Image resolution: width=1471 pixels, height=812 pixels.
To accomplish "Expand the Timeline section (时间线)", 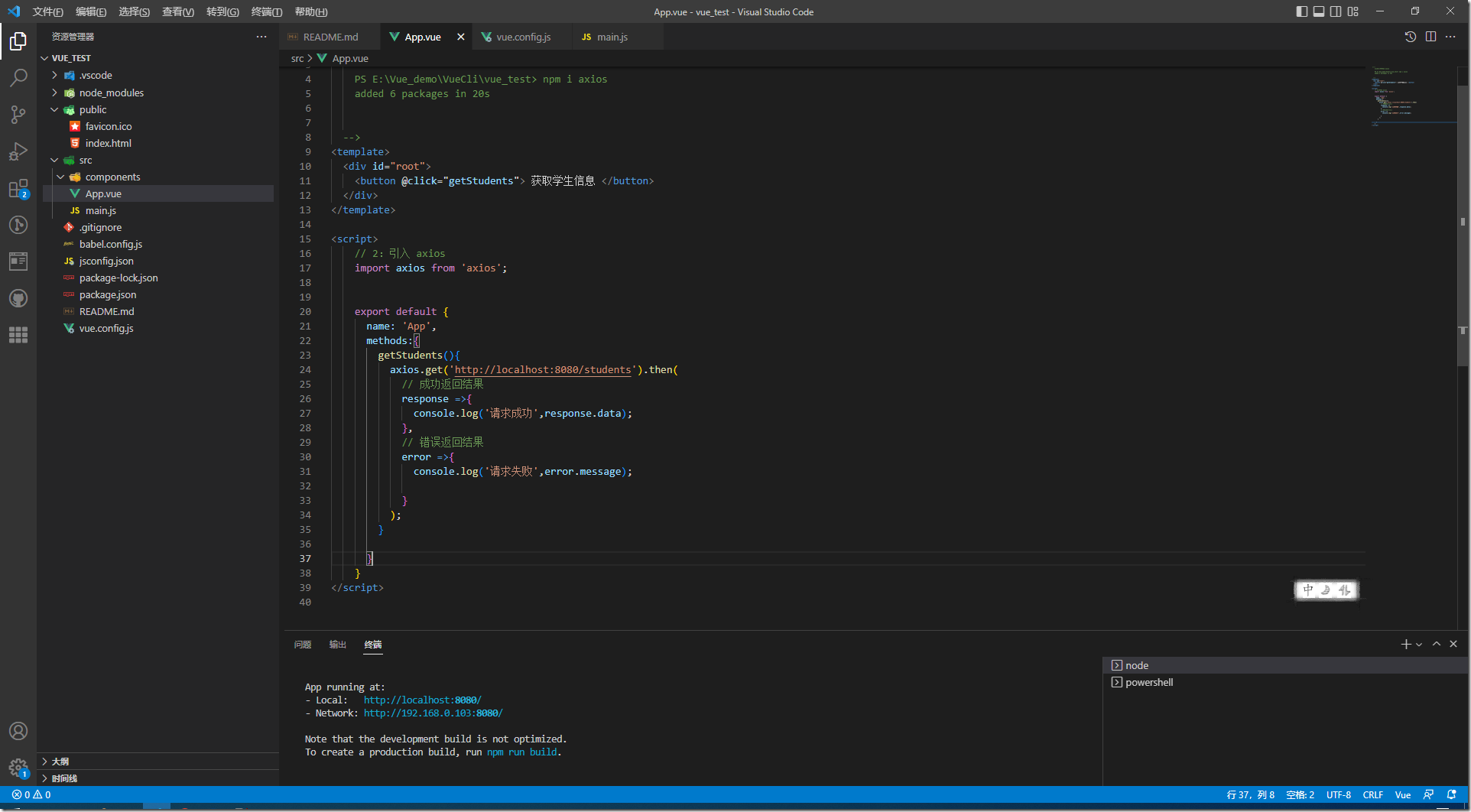I will pos(158,778).
